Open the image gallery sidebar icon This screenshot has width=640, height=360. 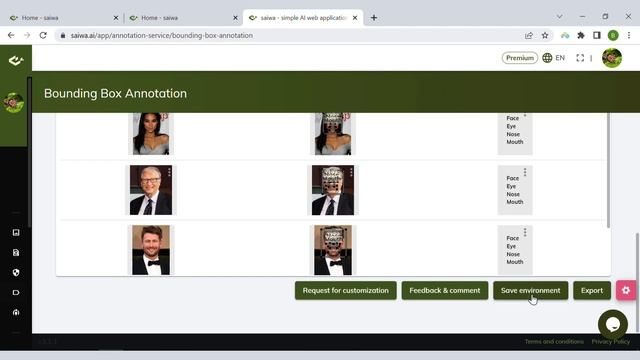16,232
